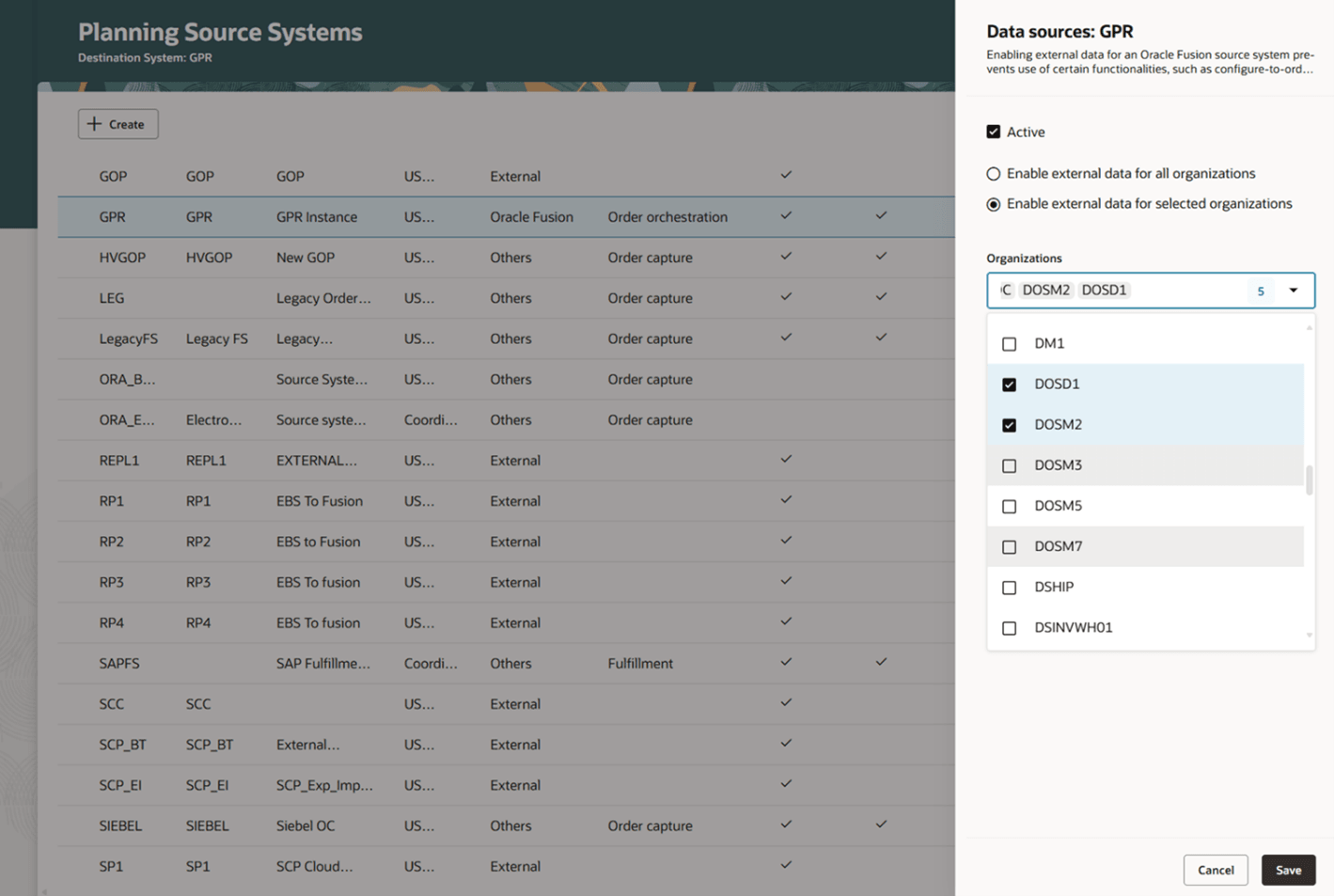This screenshot has width=1334, height=896.
Task: Click the Save button
Action: [1288, 869]
